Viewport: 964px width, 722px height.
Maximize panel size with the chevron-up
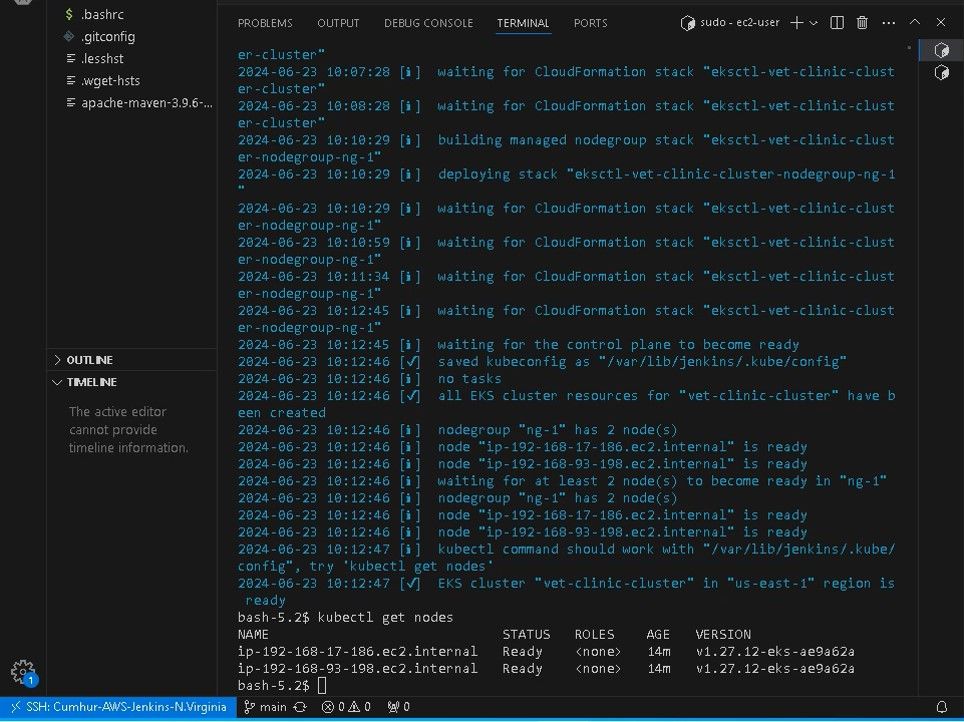point(914,23)
